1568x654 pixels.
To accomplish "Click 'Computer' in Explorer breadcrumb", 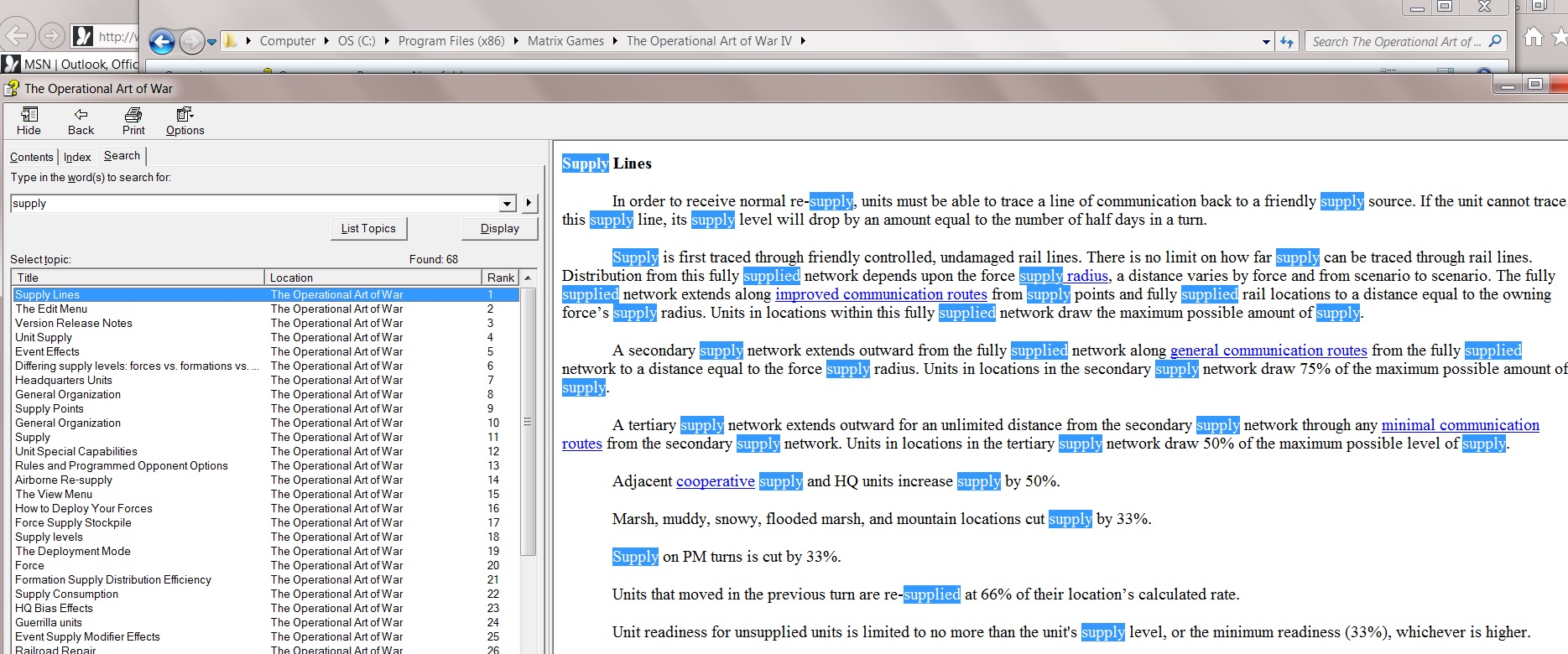I will (288, 41).
